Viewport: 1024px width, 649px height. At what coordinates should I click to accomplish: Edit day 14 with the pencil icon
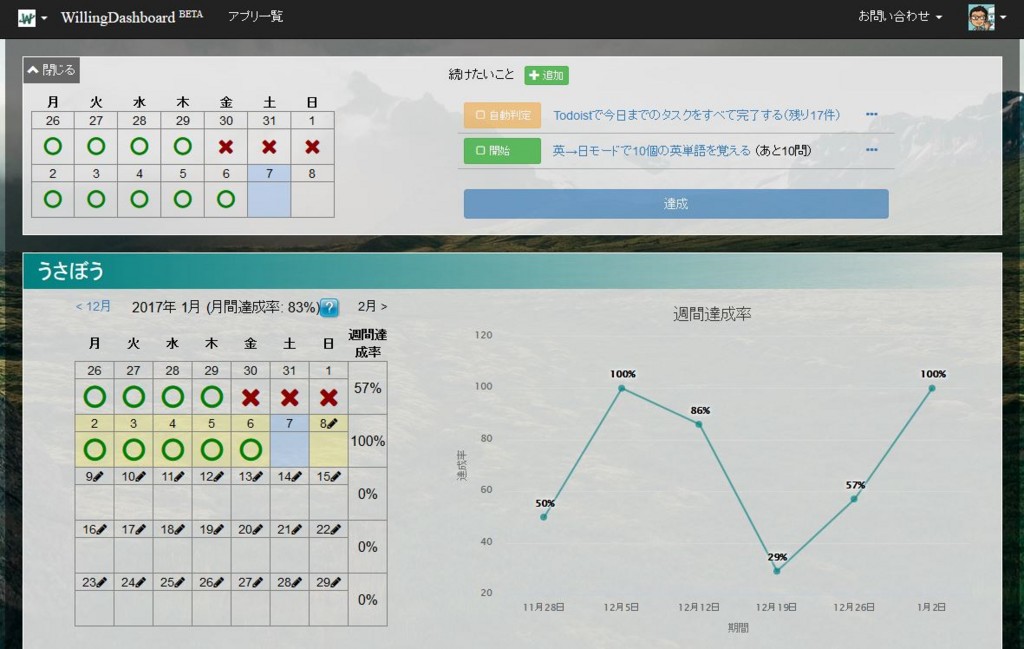296,477
